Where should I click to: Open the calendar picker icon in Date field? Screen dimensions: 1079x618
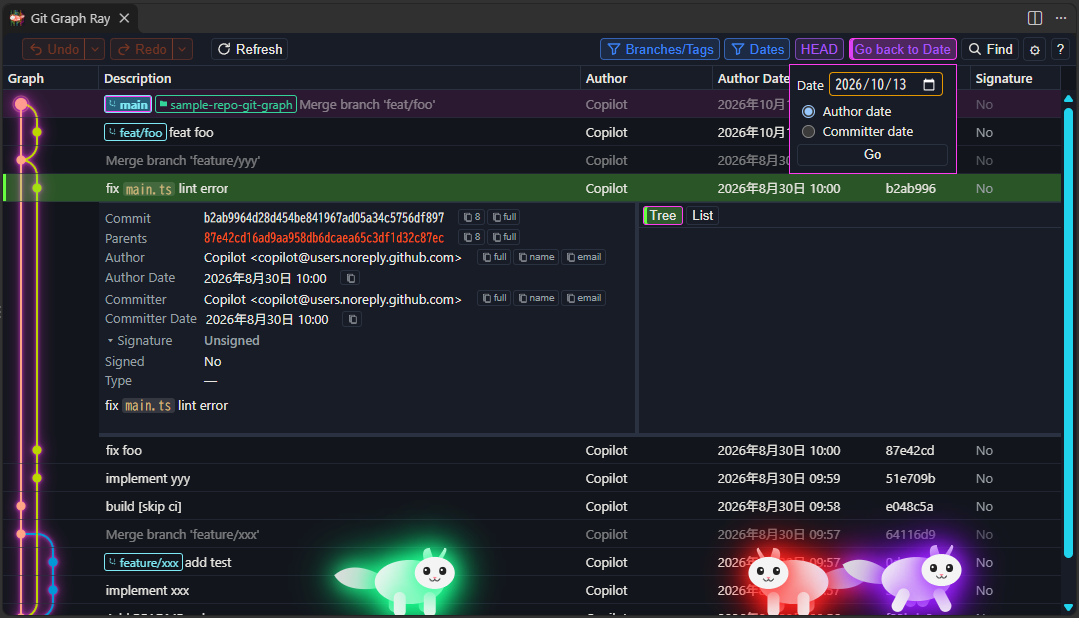pos(929,85)
